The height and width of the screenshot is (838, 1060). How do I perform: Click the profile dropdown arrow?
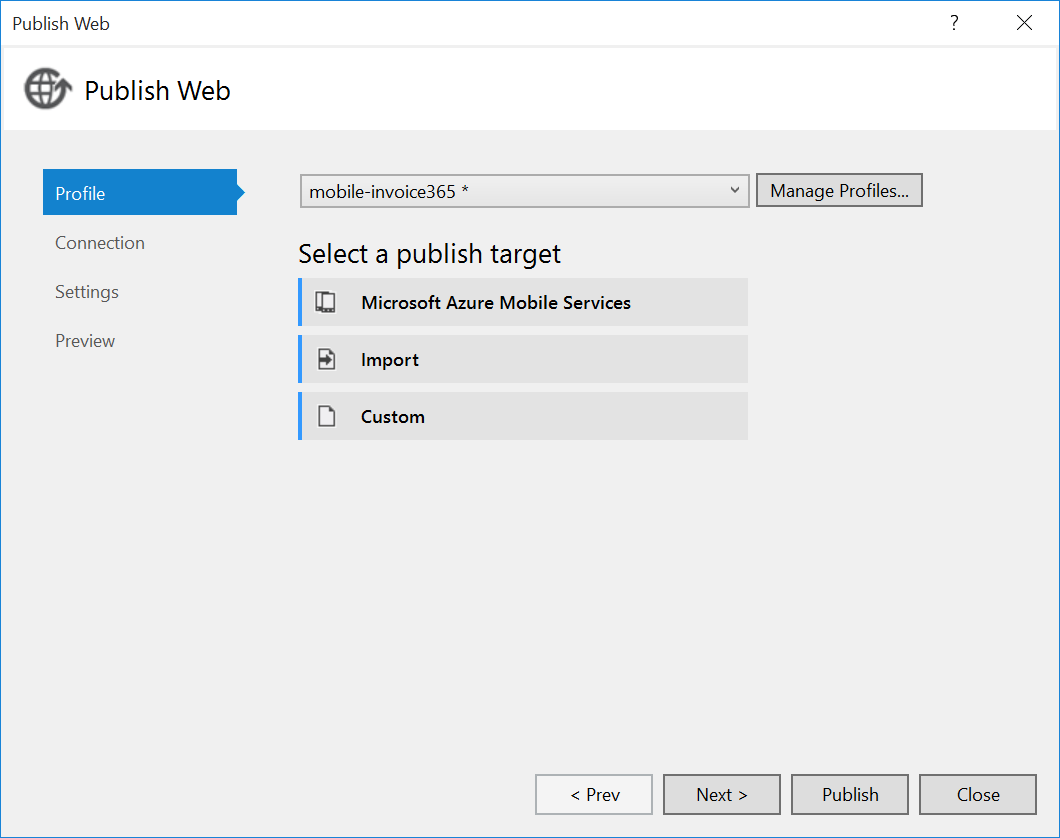[735, 191]
